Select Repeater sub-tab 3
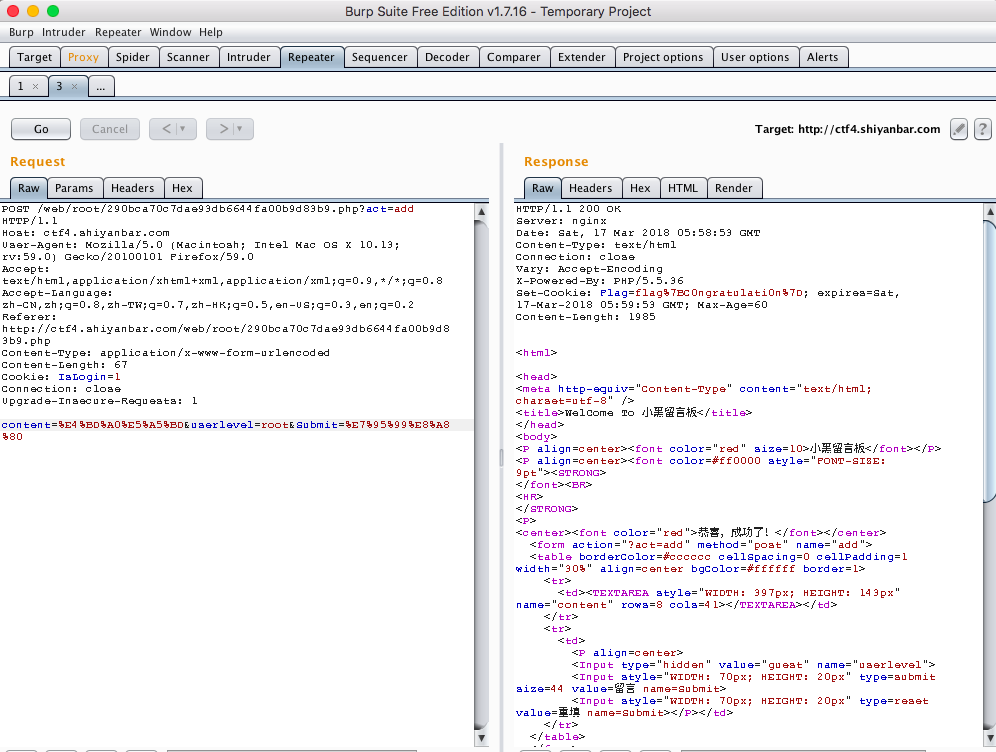996x752 pixels. click(60, 86)
